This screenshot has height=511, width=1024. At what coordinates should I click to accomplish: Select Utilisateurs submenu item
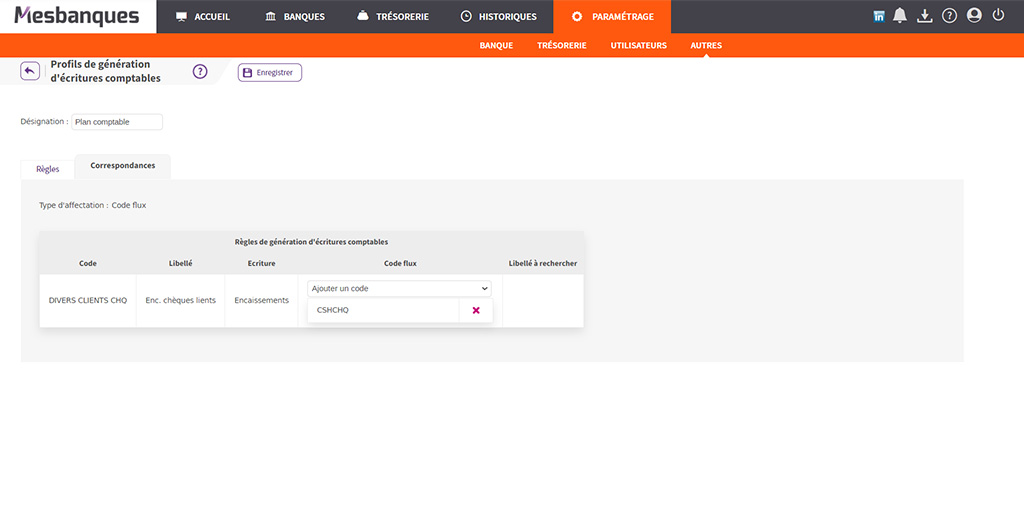point(638,46)
